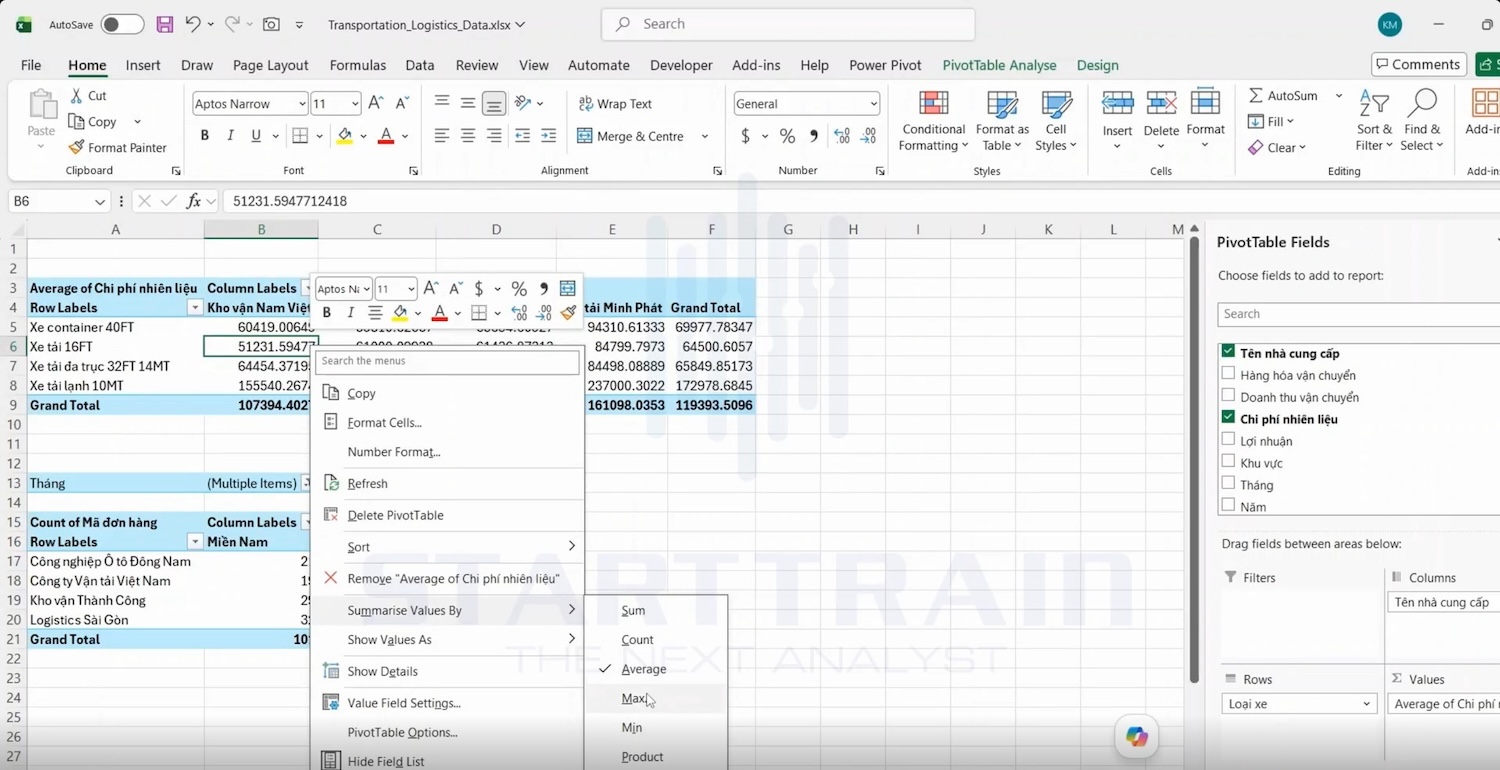Switch to the Insert ribbon tab
Image resolution: width=1500 pixels, height=770 pixels.
143,65
